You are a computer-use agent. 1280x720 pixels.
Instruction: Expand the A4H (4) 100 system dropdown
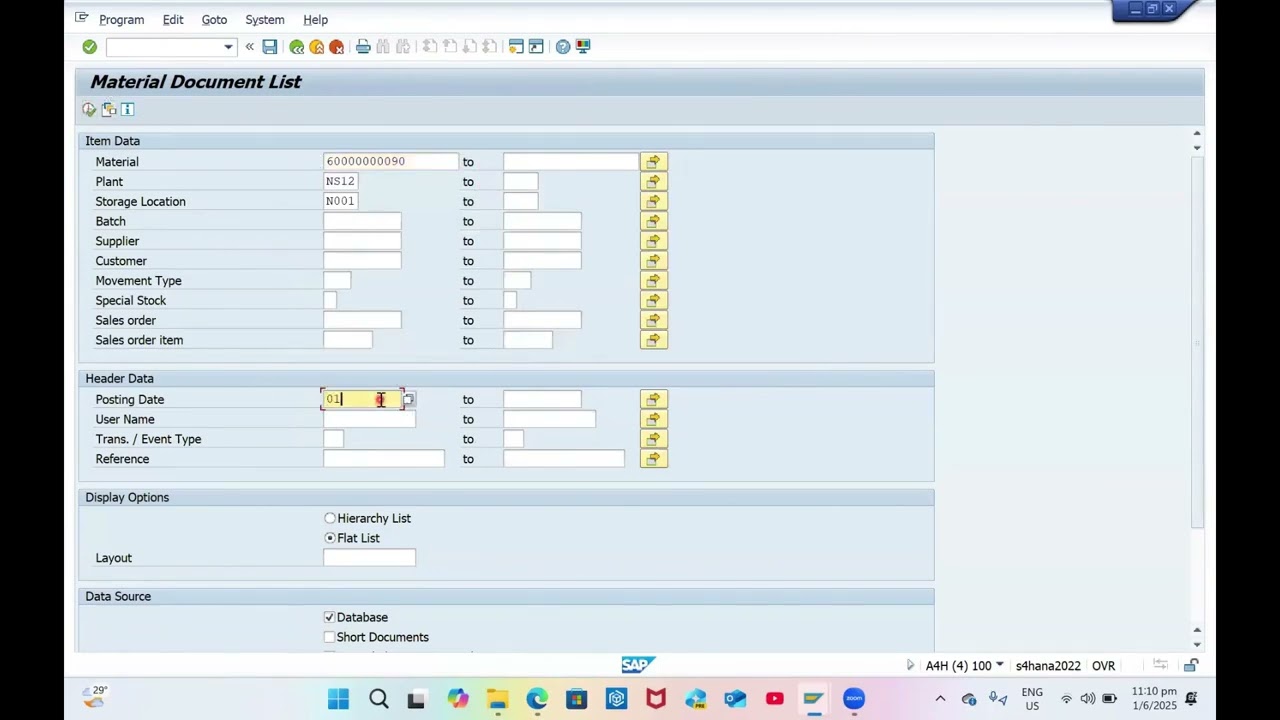point(999,665)
